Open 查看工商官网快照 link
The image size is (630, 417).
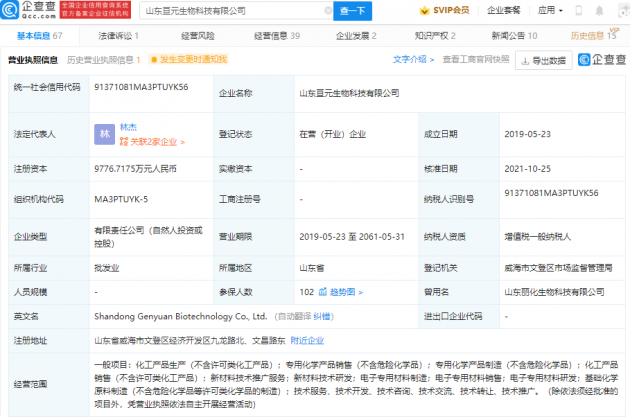point(476,60)
